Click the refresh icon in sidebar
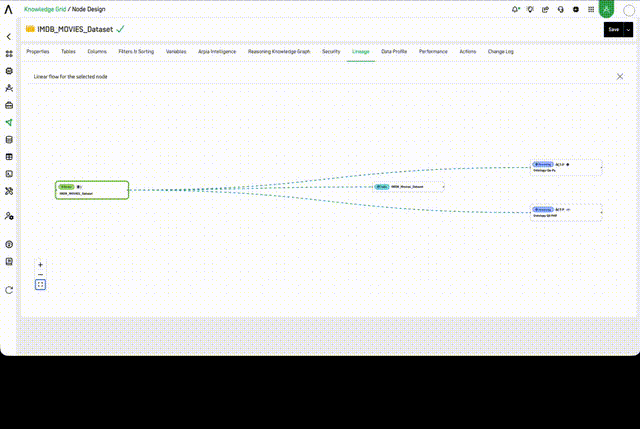 tap(9, 290)
